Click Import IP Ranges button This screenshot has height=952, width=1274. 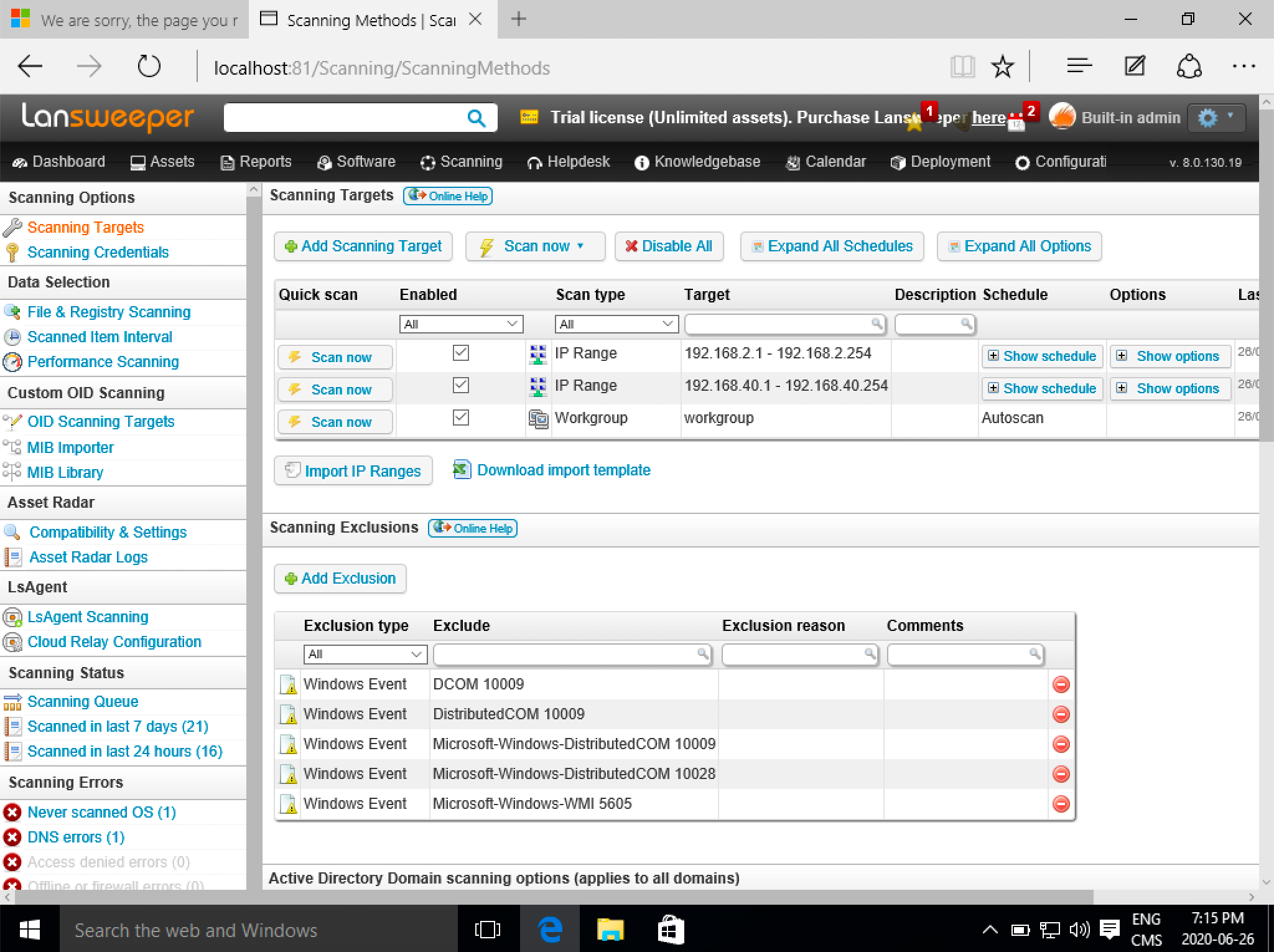353,471
